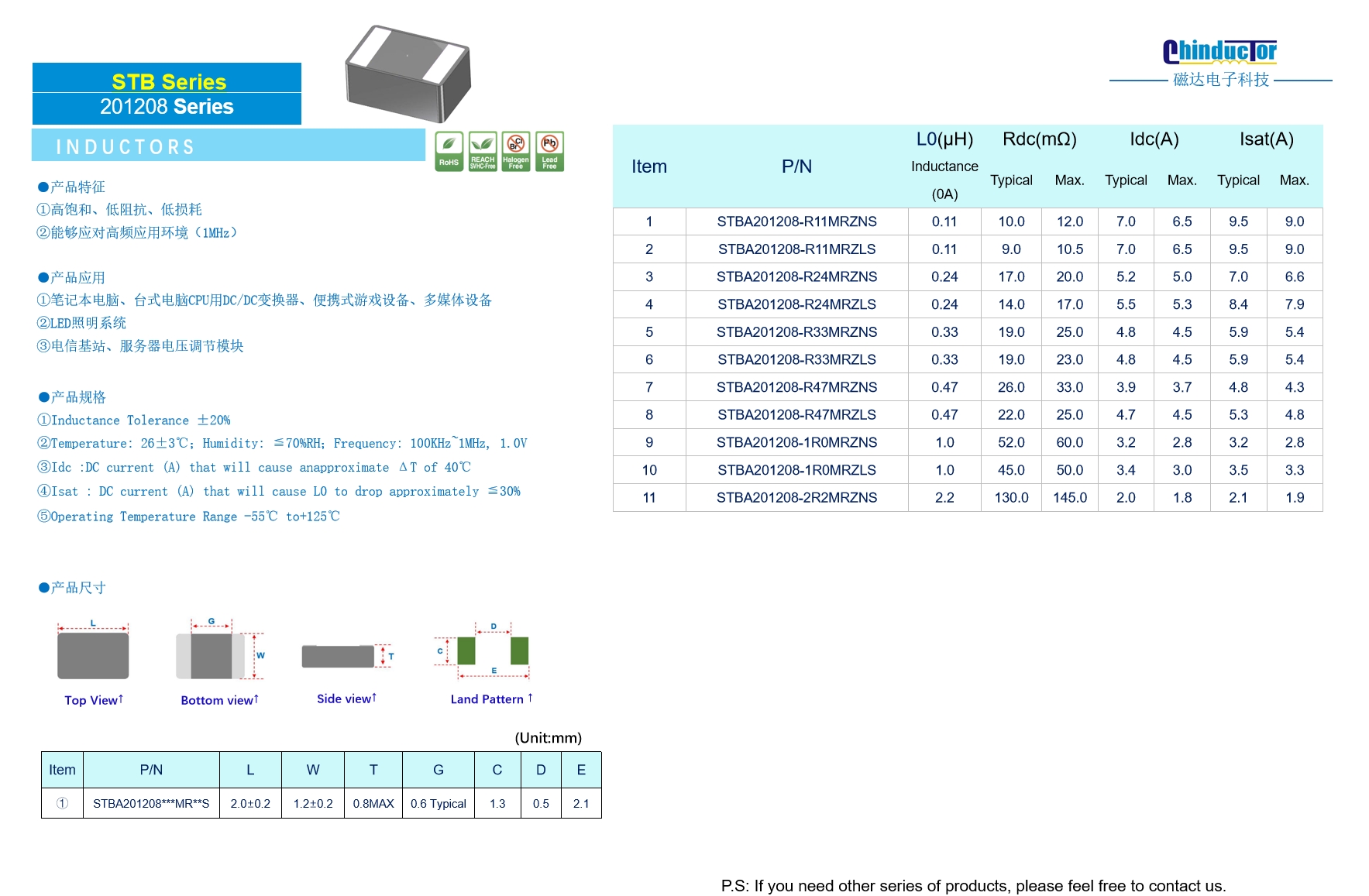Click the REACH SVHC-Free badge icon
1369x896 pixels.
coord(482,151)
